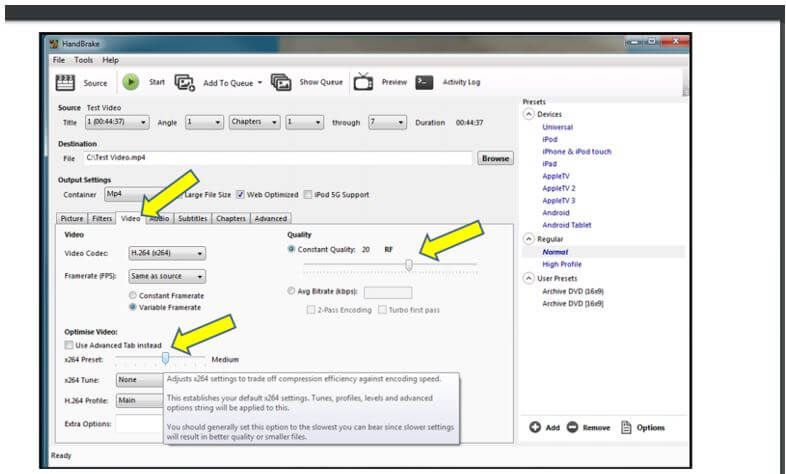Enable the Web Optimized checkbox
The height and width of the screenshot is (474, 786).
pyautogui.click(x=240, y=194)
